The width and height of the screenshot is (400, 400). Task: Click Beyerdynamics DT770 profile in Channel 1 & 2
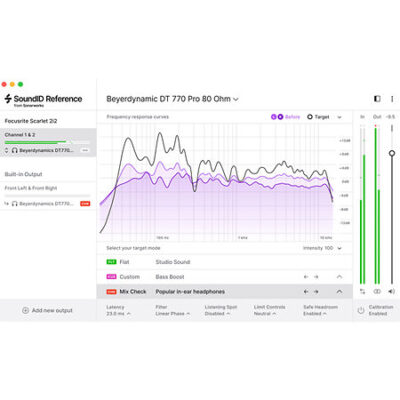click(x=46, y=150)
